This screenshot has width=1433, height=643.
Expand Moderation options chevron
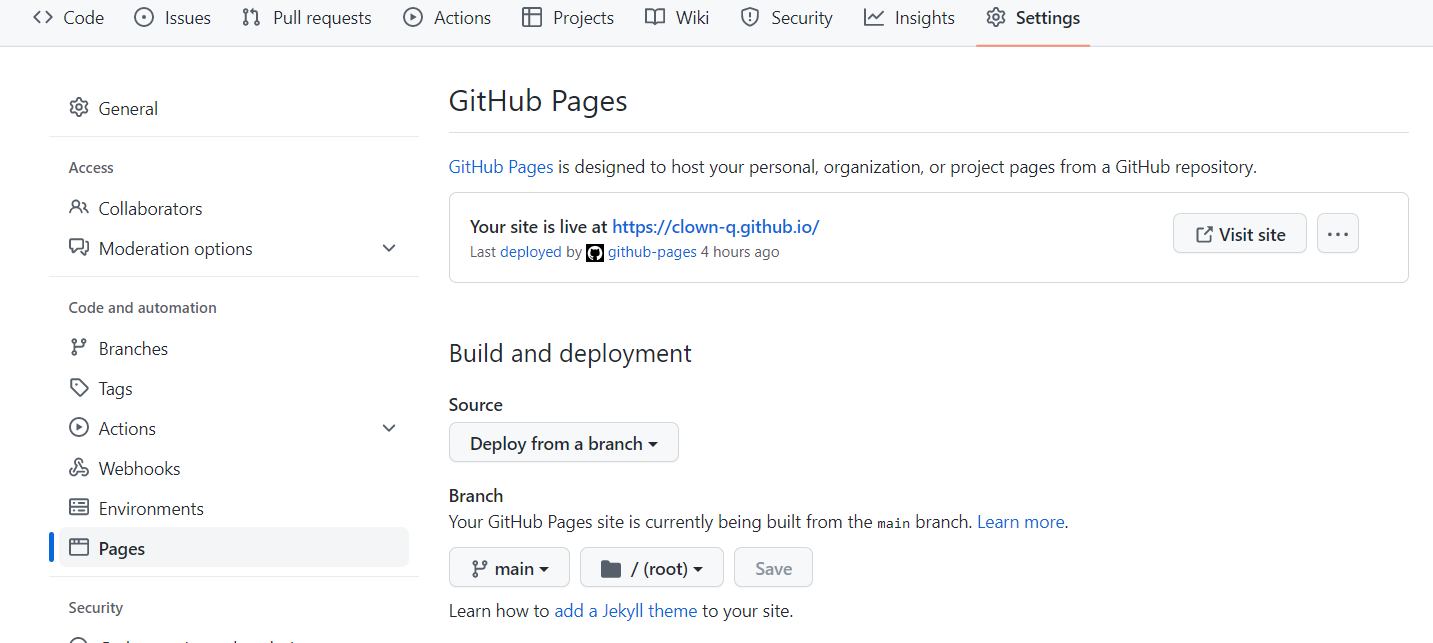coord(389,248)
